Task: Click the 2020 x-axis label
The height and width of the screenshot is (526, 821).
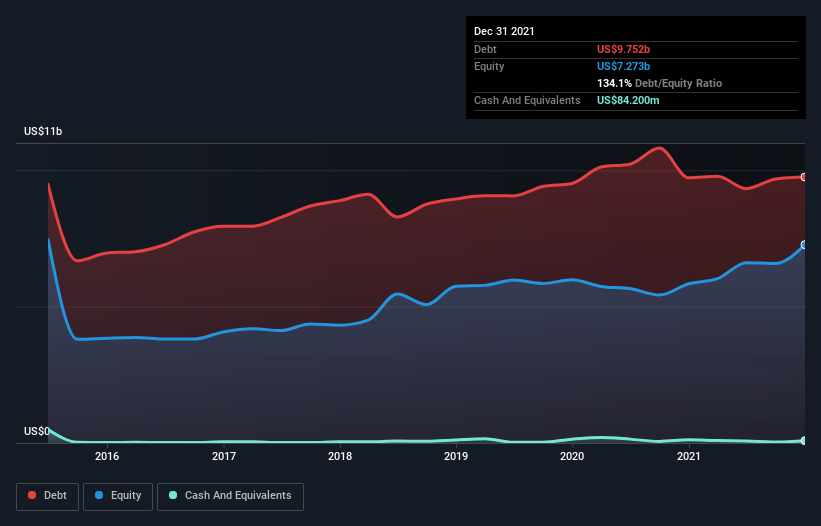Action: pos(572,456)
